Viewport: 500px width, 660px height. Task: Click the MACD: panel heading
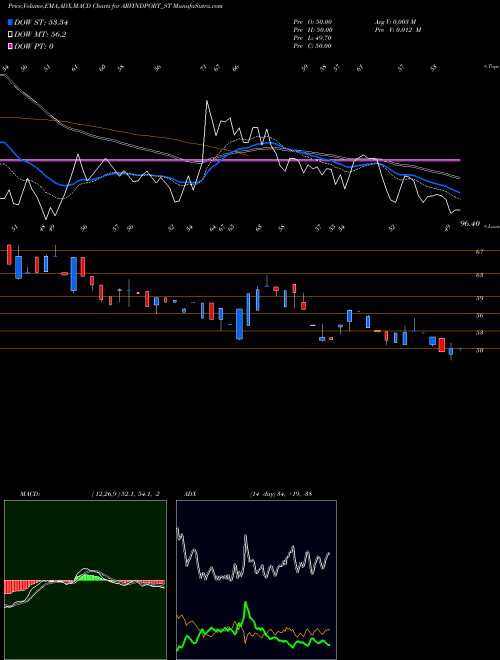click(30, 494)
